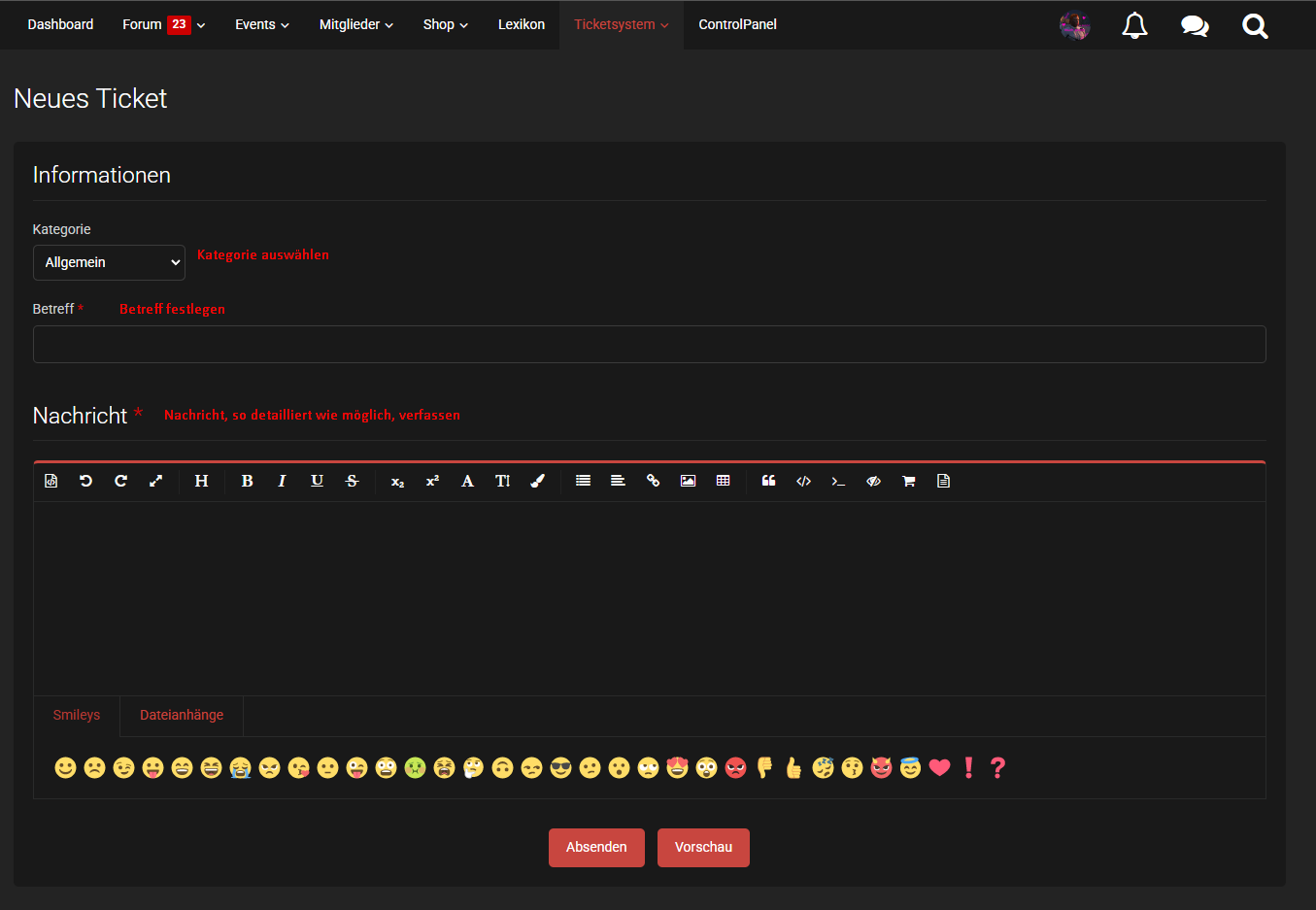Switch to the Dateianhänge tab
The image size is (1316, 910).
tap(182, 715)
